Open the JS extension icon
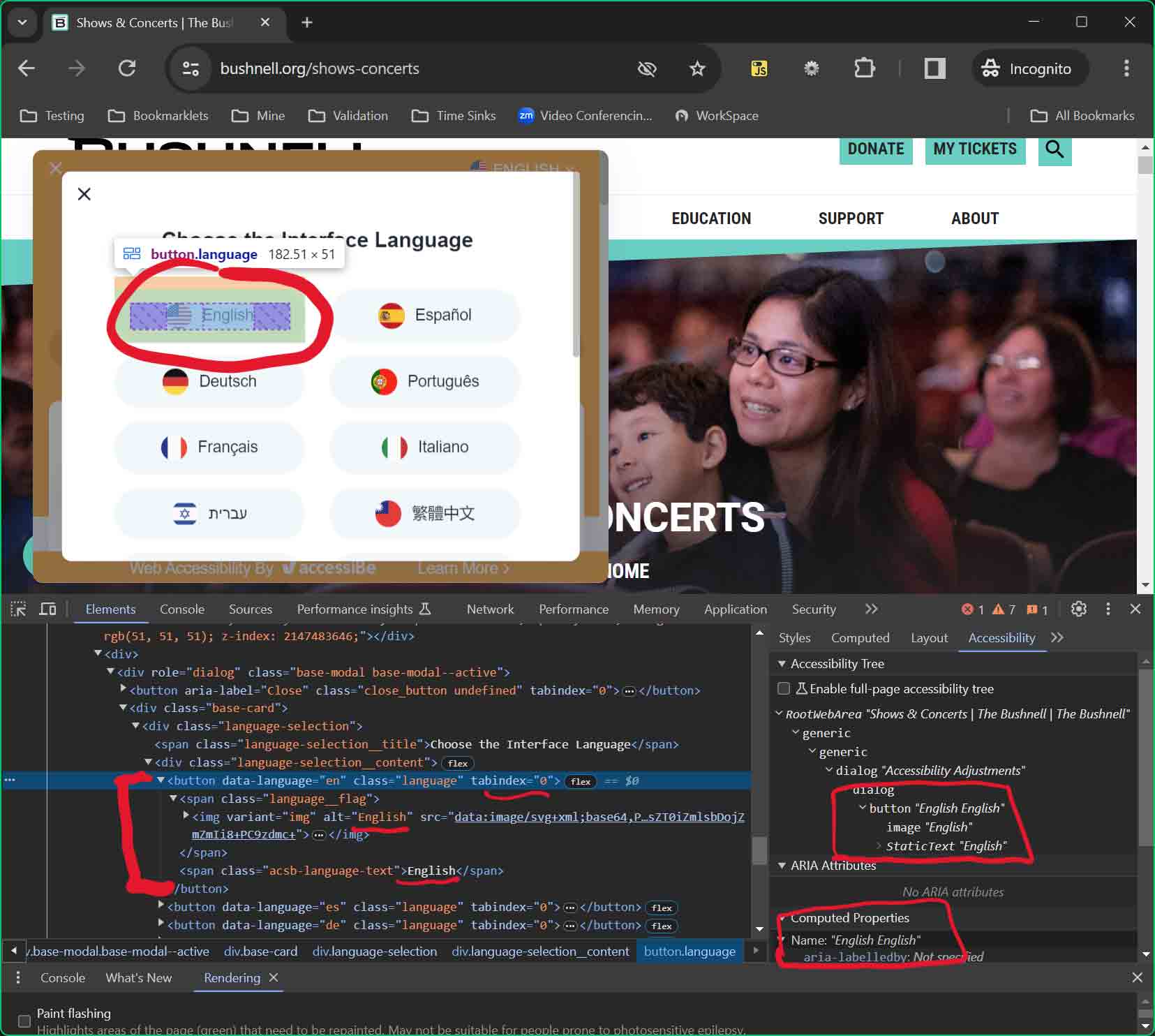 [x=759, y=68]
